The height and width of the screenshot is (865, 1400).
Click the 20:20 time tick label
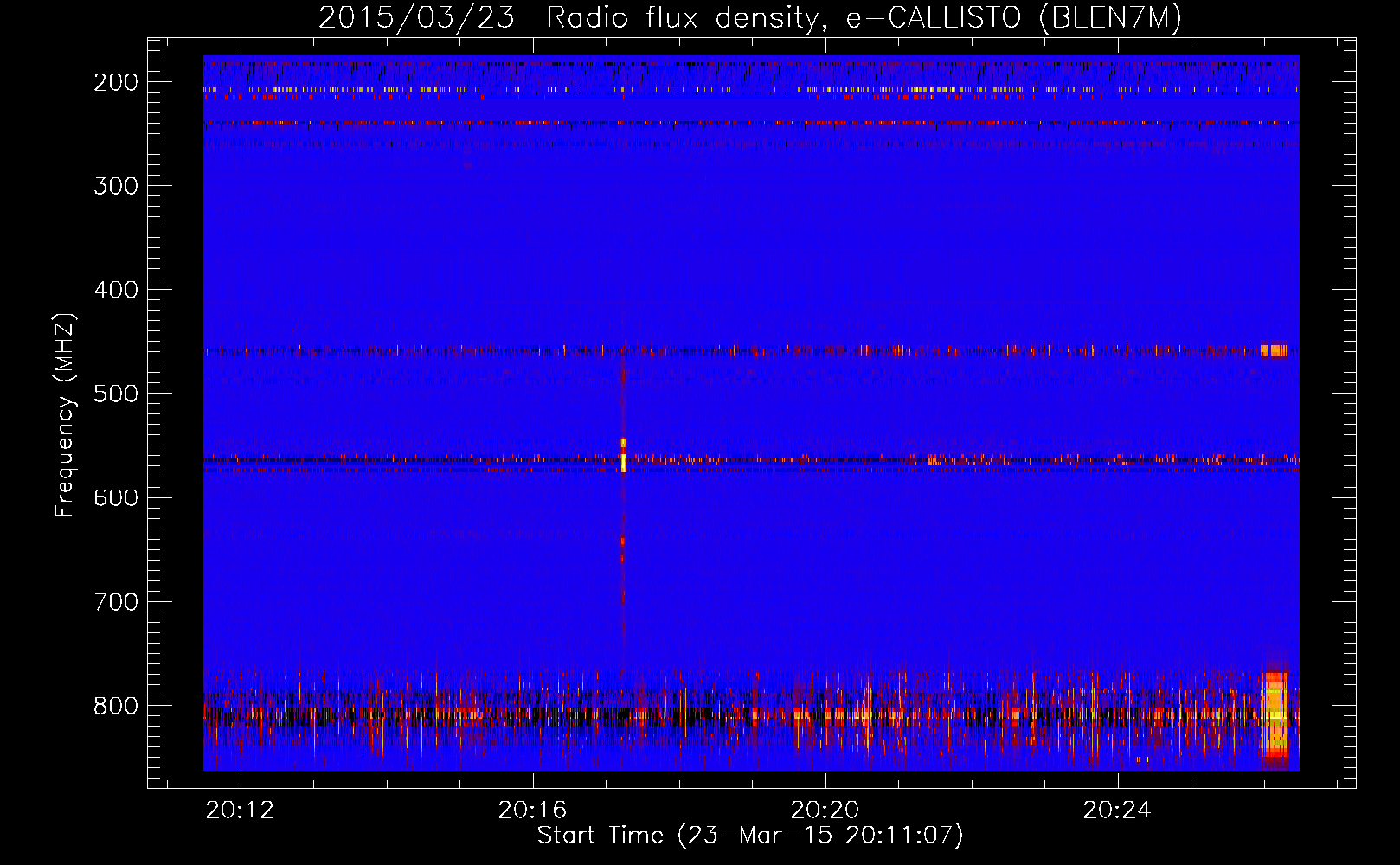coord(825,810)
